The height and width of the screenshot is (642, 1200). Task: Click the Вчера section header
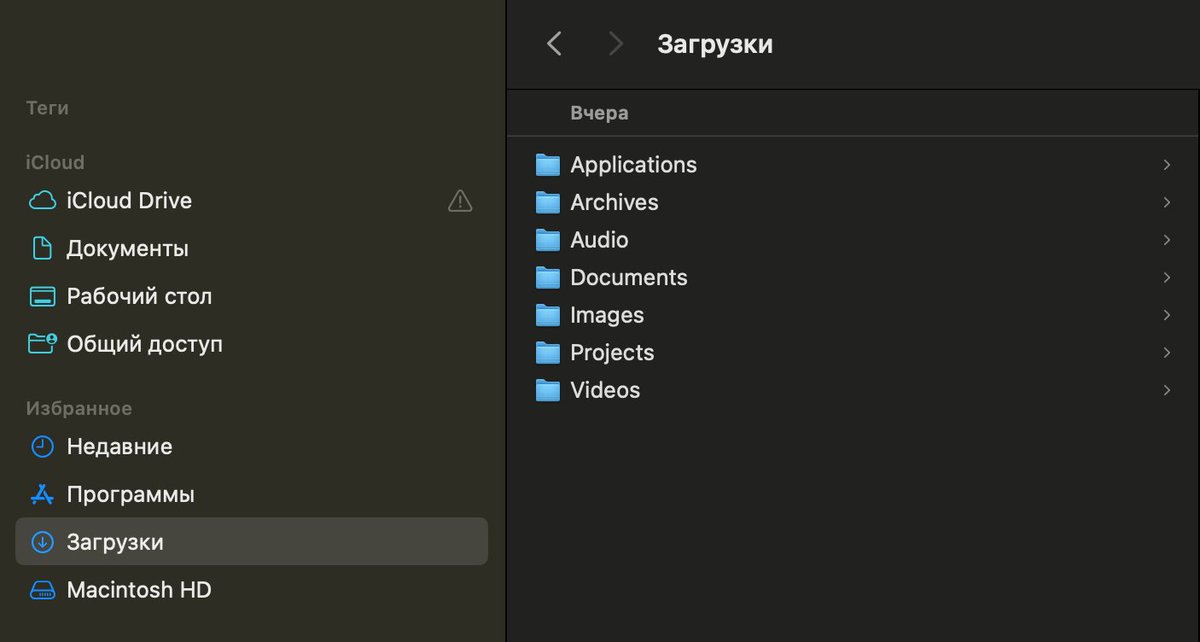pos(599,112)
